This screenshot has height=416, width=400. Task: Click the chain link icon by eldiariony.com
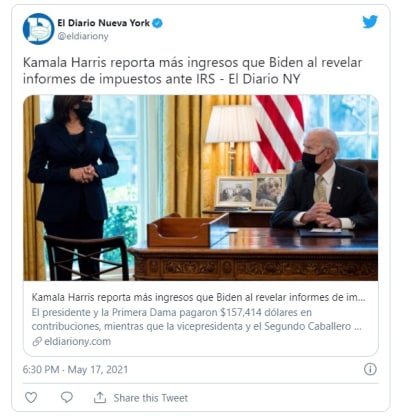click(x=37, y=341)
